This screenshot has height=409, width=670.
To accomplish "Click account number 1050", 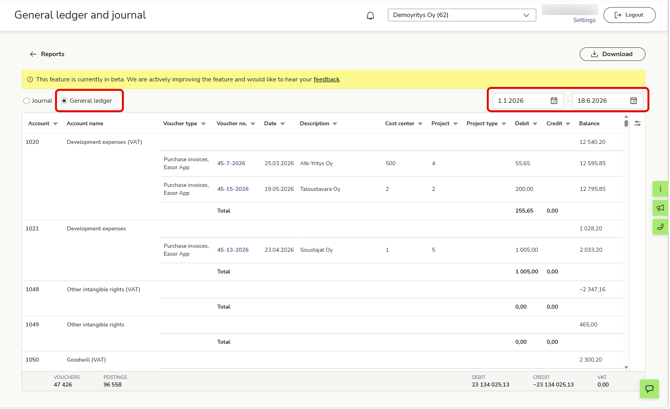I will click(32, 360).
